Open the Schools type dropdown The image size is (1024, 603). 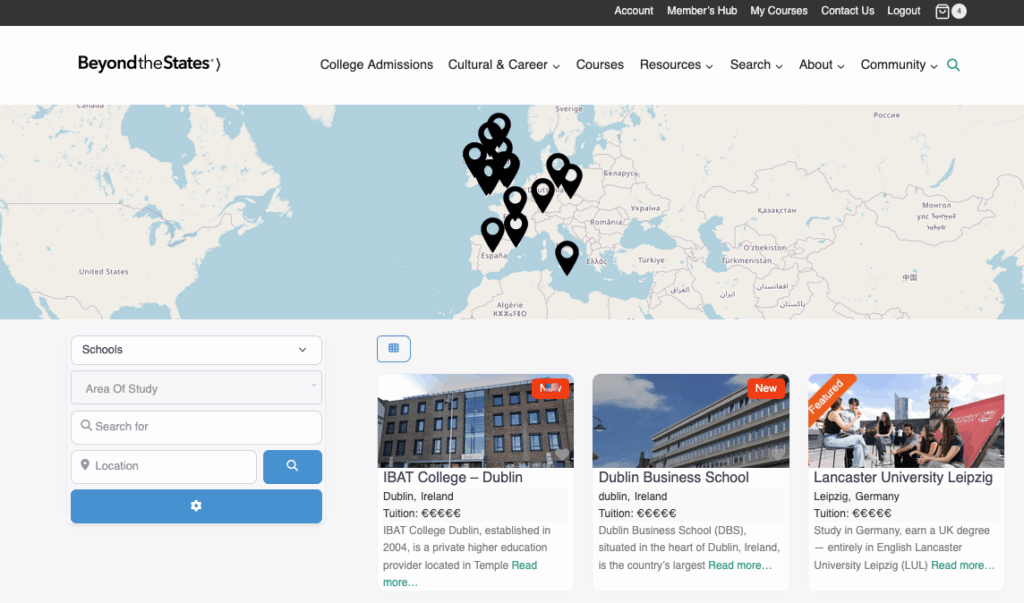196,350
